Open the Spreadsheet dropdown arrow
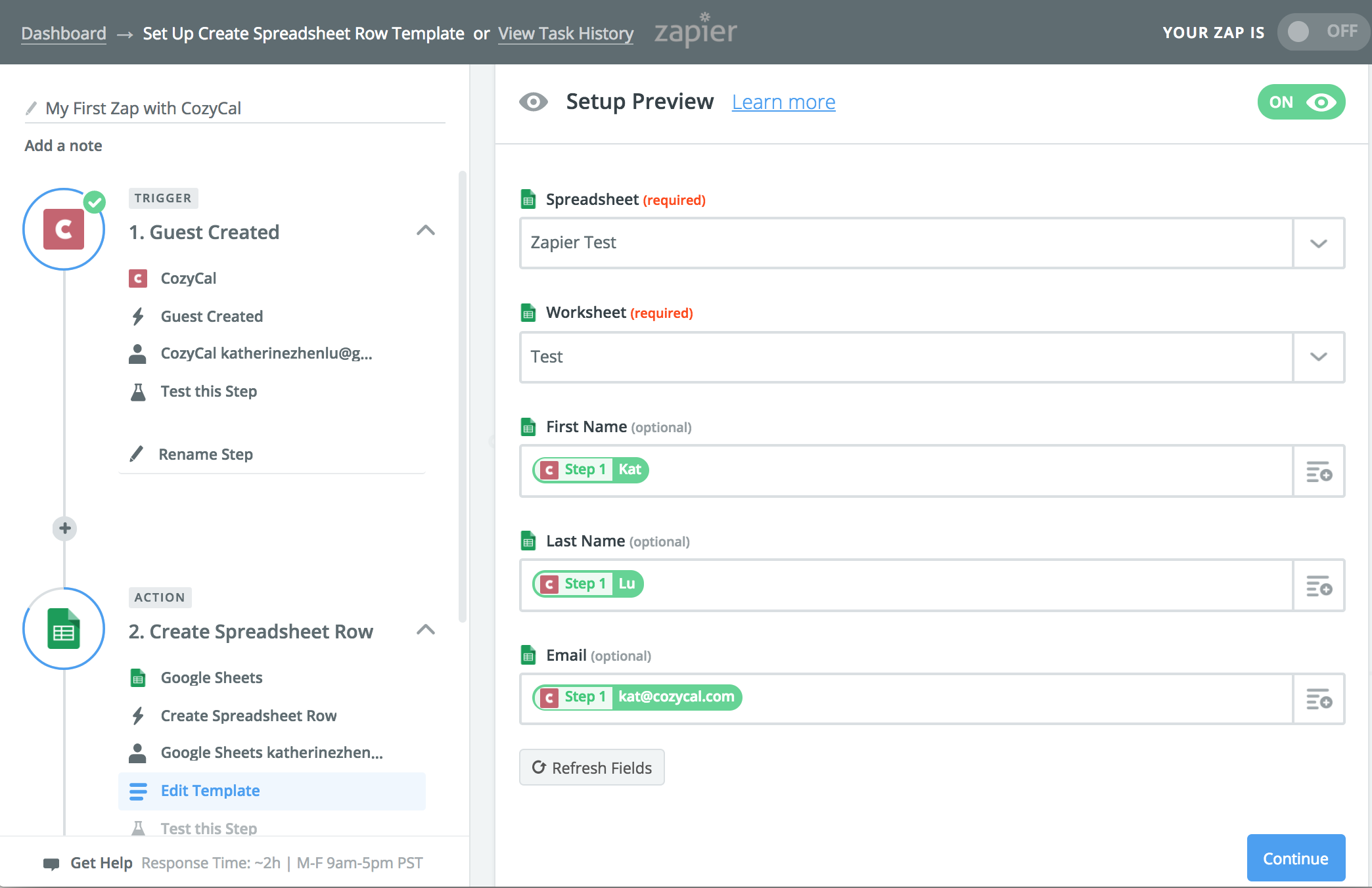 coord(1318,243)
